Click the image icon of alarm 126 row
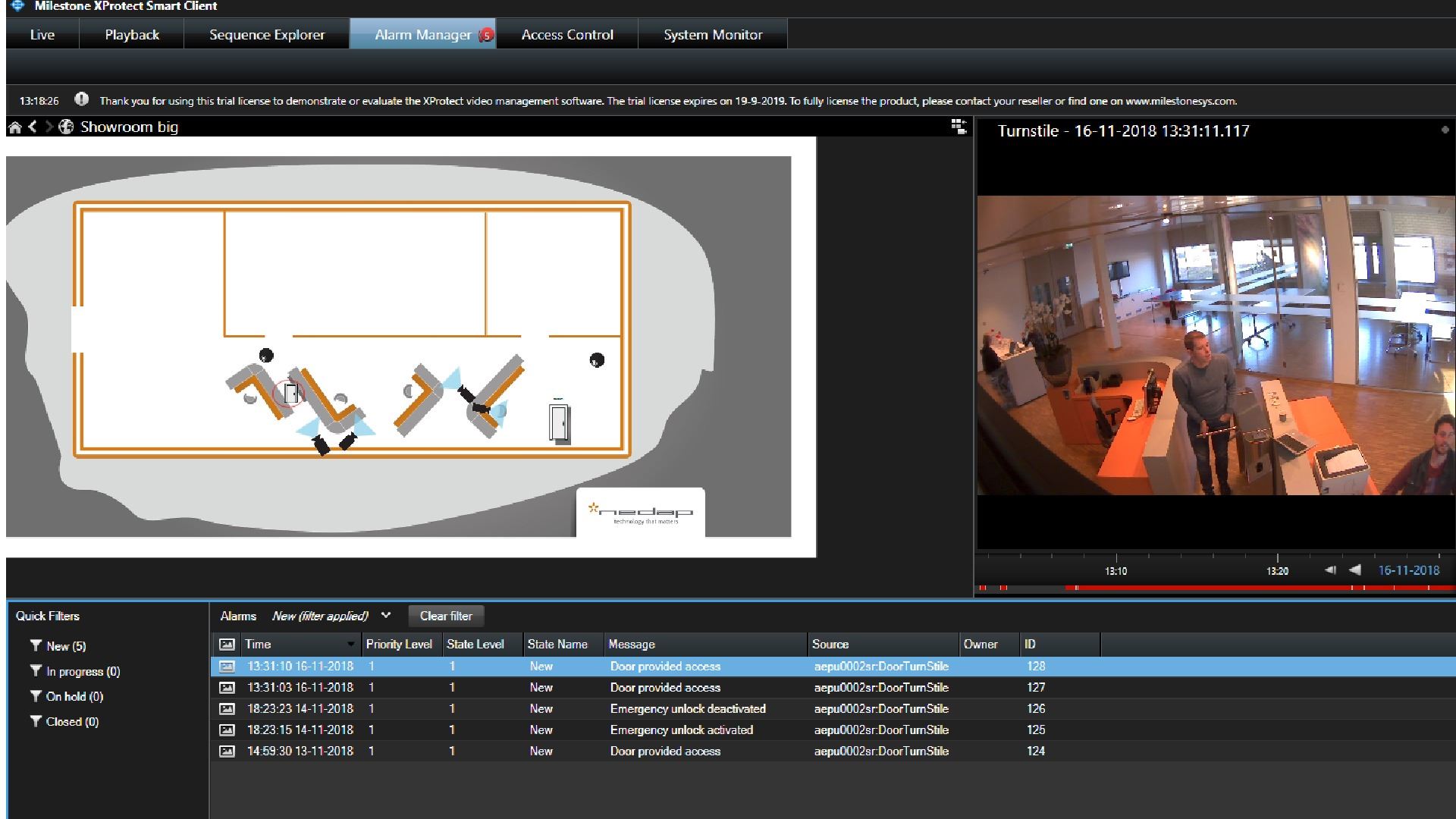This screenshot has height=819, width=1456. [x=227, y=709]
